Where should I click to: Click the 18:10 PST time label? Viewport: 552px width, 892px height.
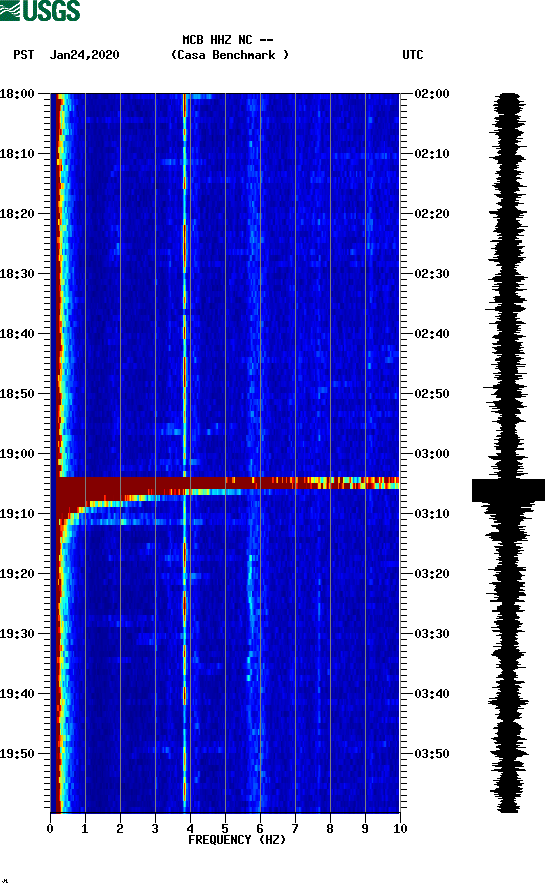[x=17, y=154]
